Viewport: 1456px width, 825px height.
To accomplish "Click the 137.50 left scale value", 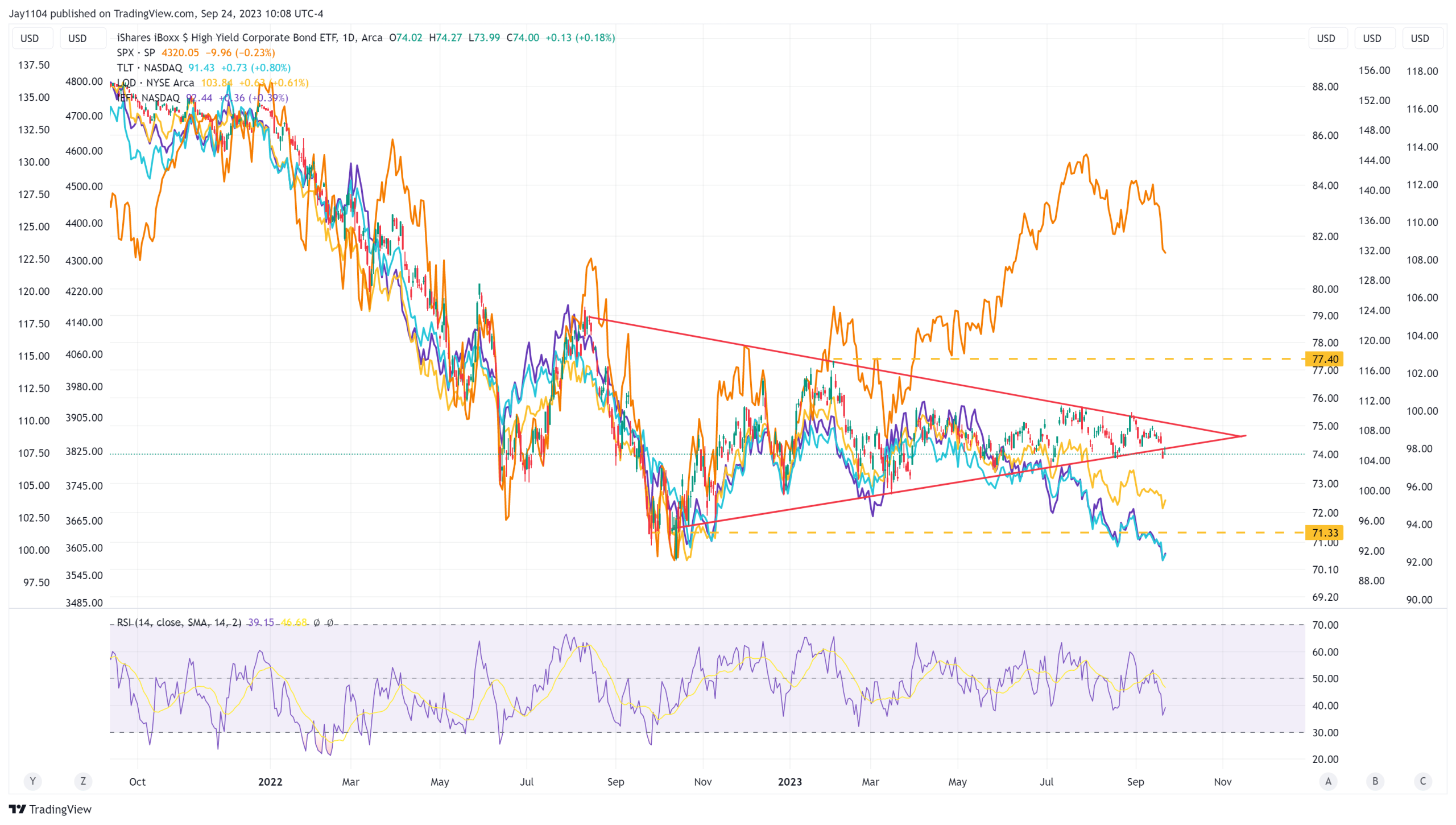I will (x=34, y=65).
